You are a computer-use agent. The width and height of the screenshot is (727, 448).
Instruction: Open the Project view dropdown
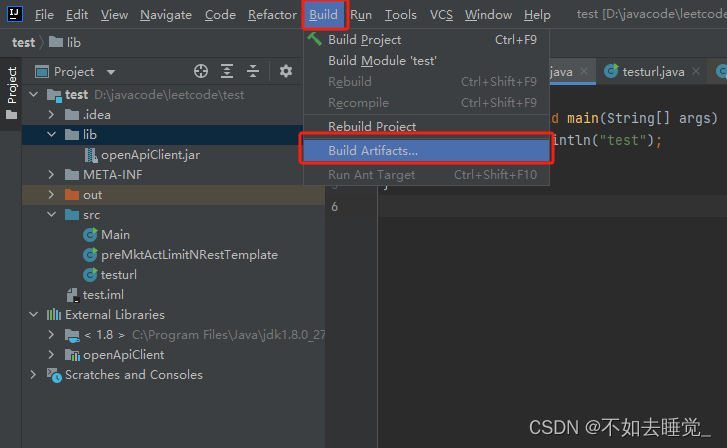(x=111, y=72)
